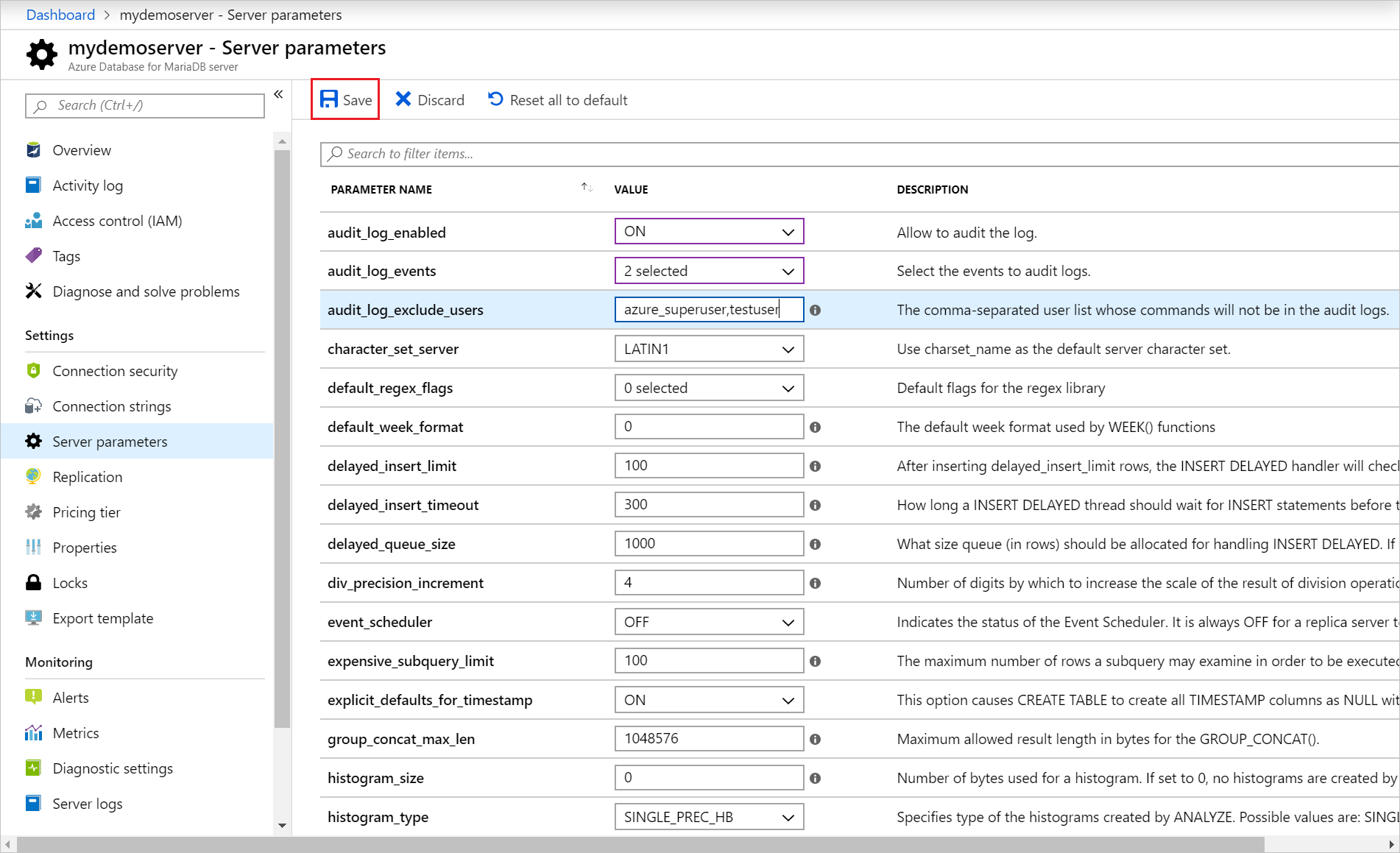Open the character_set_server LATIN1 dropdown
This screenshot has width=1400, height=853.
(709, 349)
